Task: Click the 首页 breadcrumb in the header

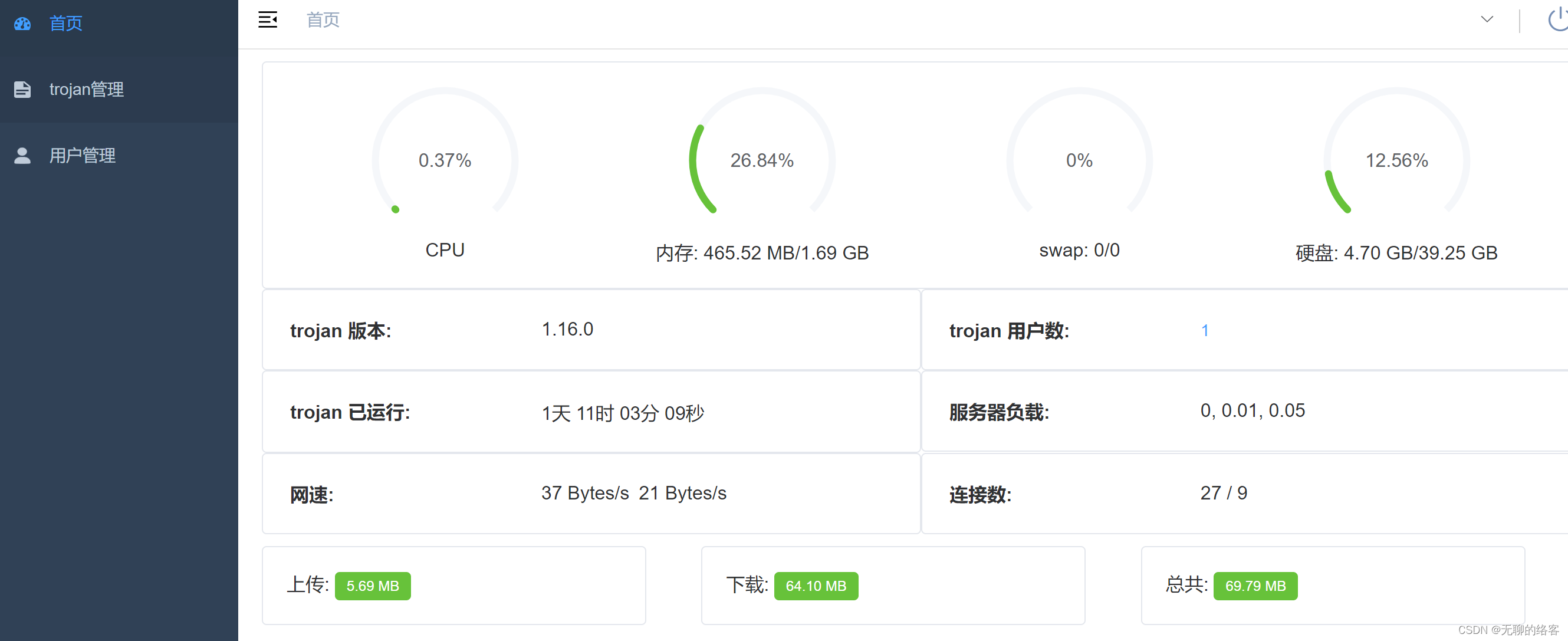Action: click(x=323, y=20)
